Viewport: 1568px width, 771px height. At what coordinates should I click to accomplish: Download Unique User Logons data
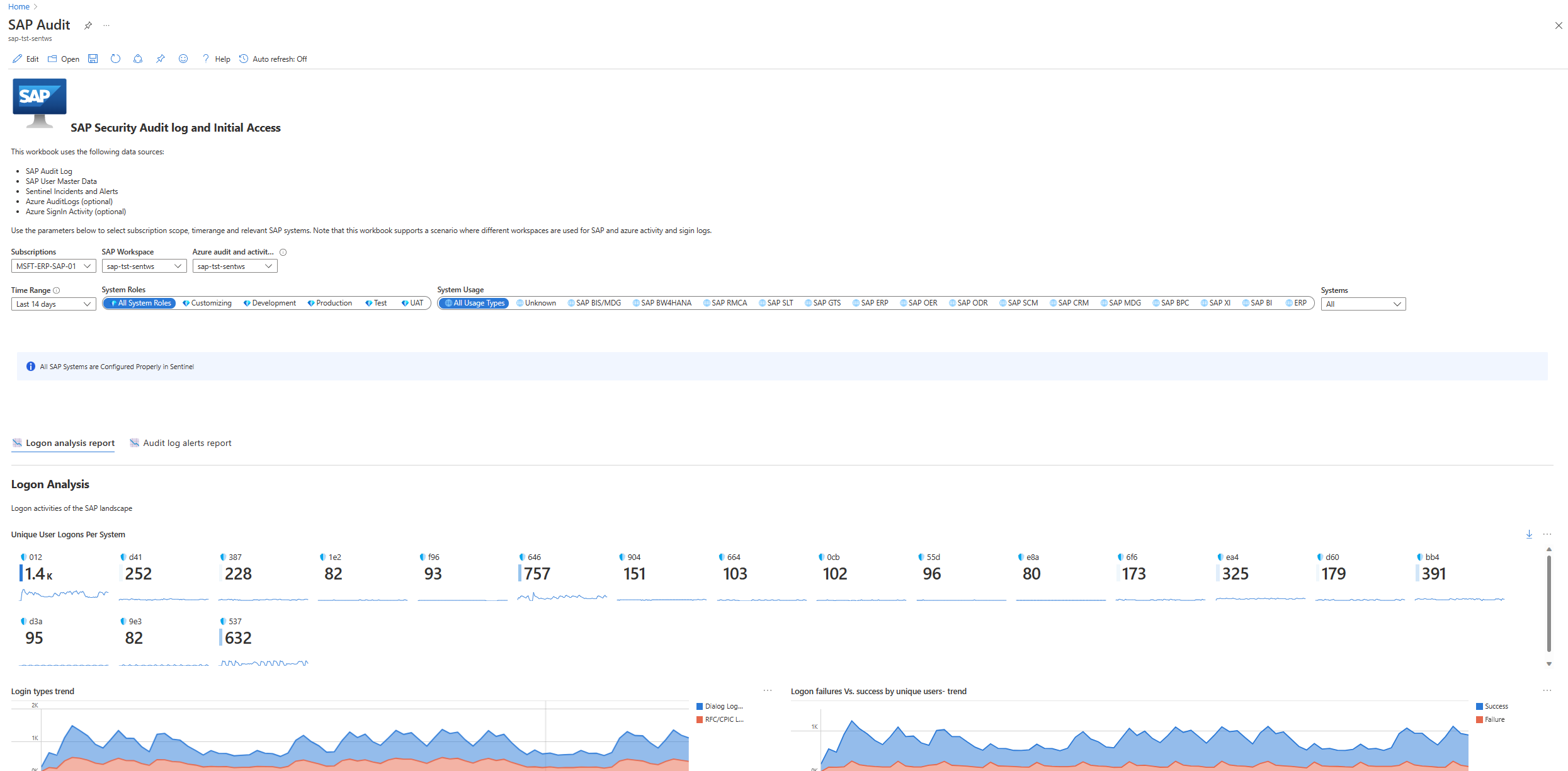tap(1529, 534)
